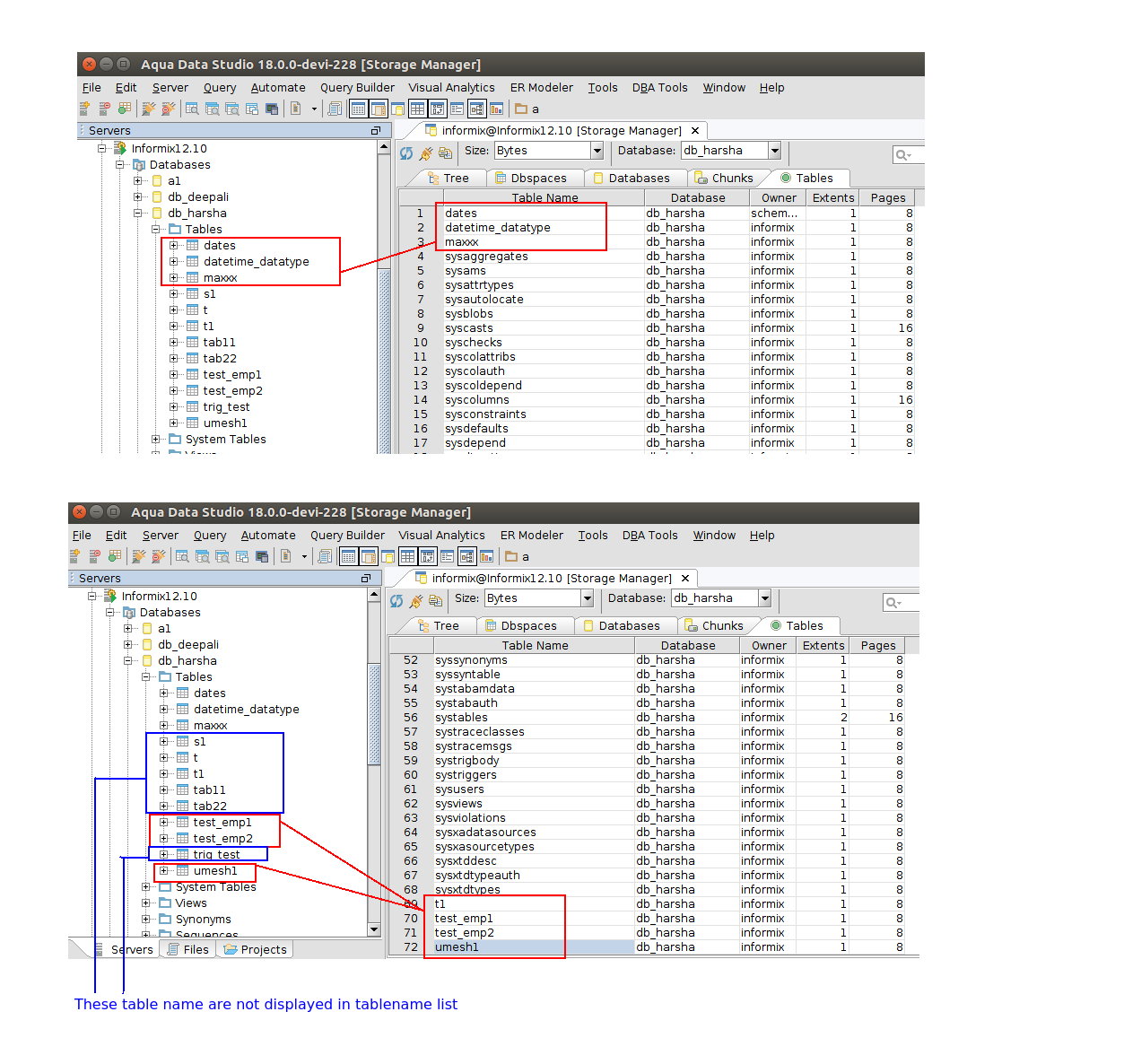The image size is (1141, 1064).
Task: Switch to Databases tab in lower Storage Manager
Action: [622, 626]
